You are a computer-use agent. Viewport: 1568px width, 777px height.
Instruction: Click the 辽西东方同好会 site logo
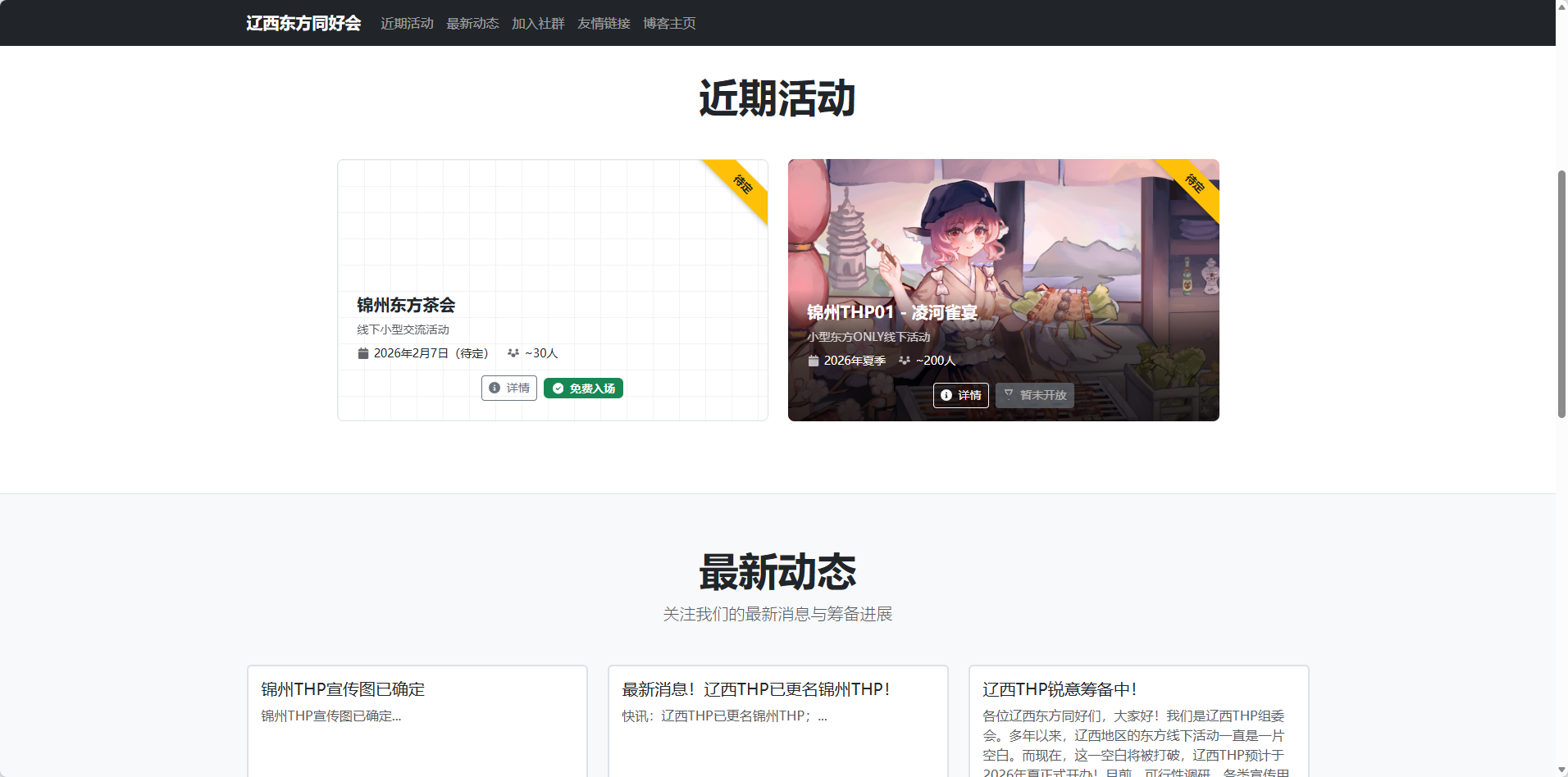point(303,23)
